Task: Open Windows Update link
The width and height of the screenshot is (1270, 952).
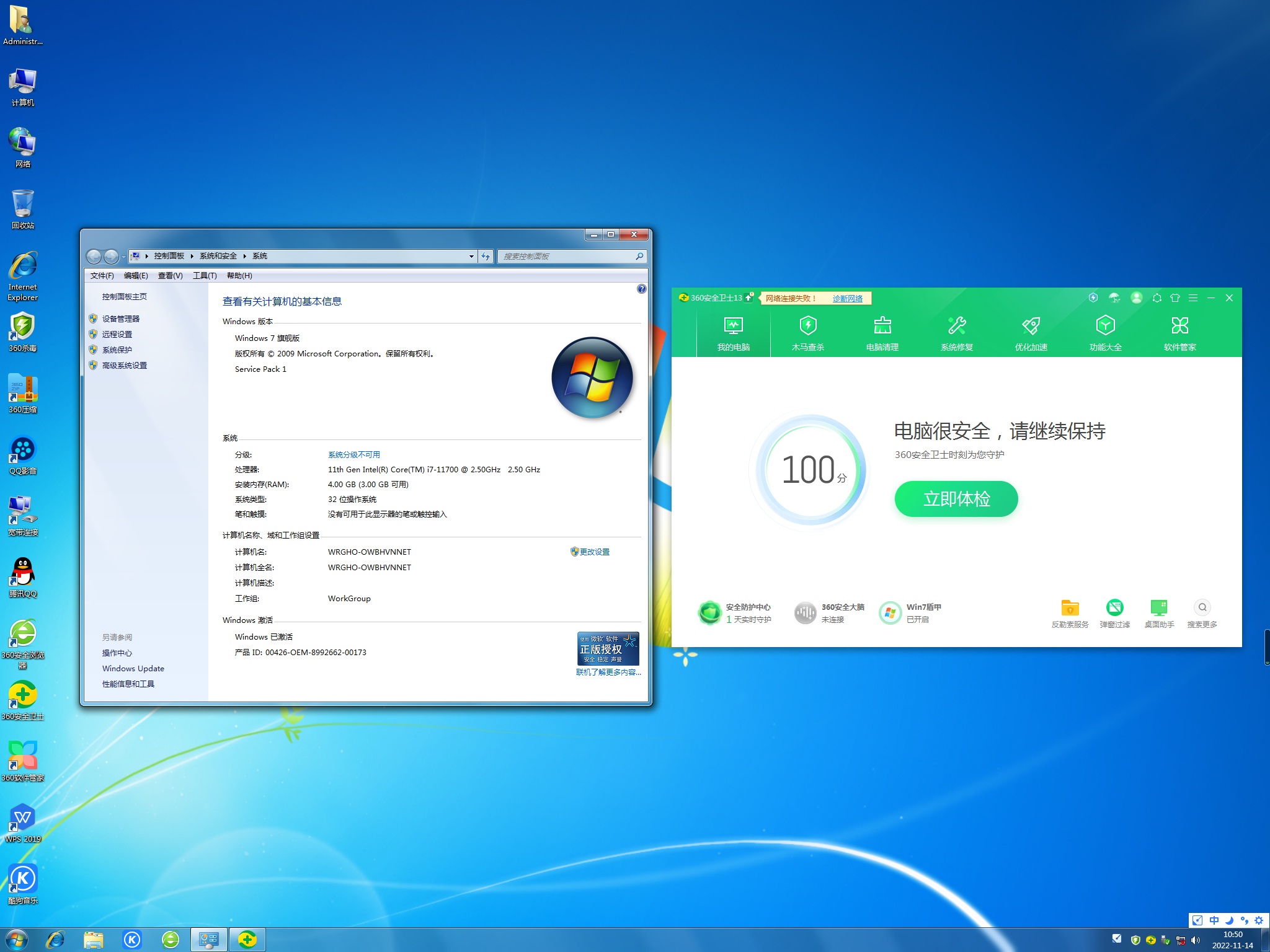Action: pyautogui.click(x=133, y=669)
